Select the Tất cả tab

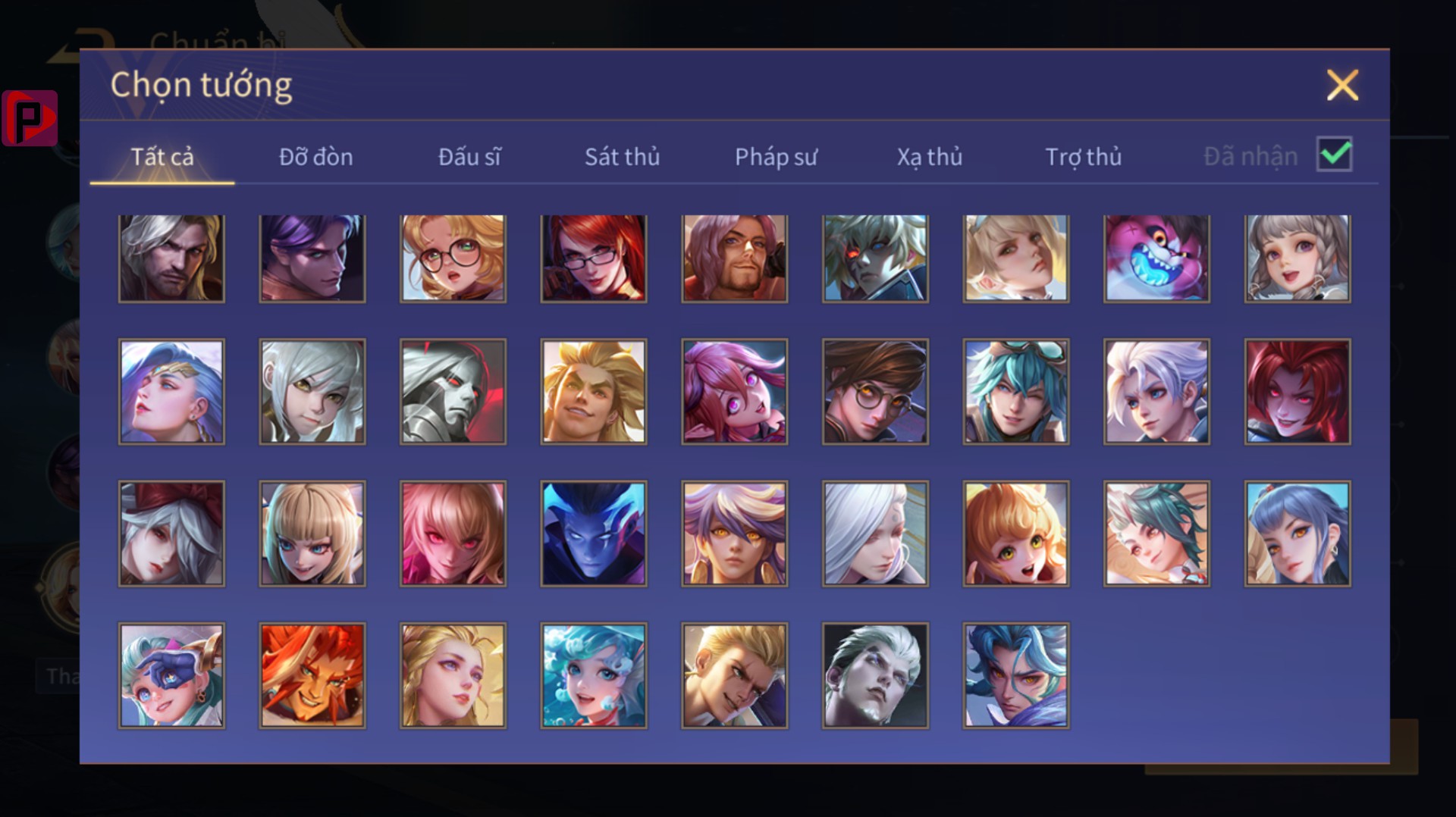point(162,157)
